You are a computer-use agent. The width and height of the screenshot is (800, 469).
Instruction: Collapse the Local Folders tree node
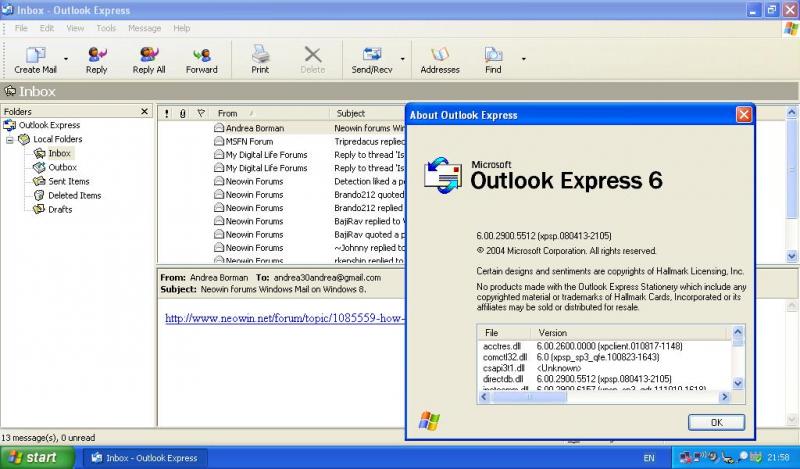(x=10, y=139)
